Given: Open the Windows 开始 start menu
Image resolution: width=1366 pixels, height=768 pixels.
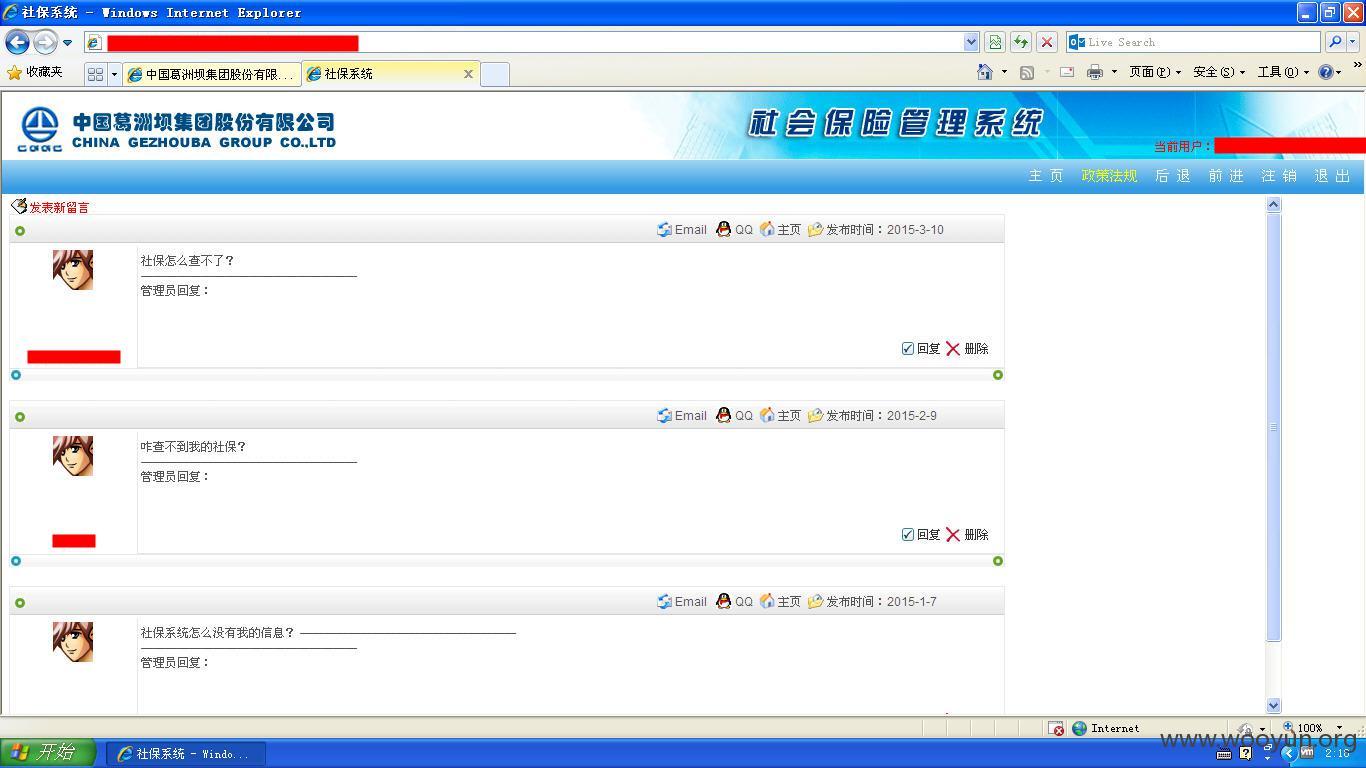Looking at the screenshot, I should (48, 753).
